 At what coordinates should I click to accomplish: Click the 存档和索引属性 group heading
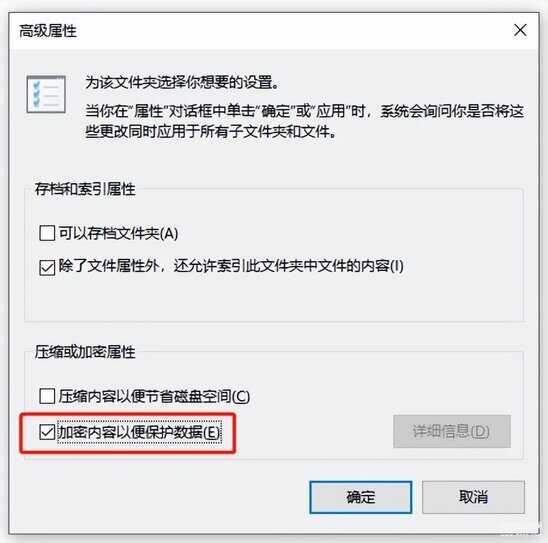coord(85,189)
